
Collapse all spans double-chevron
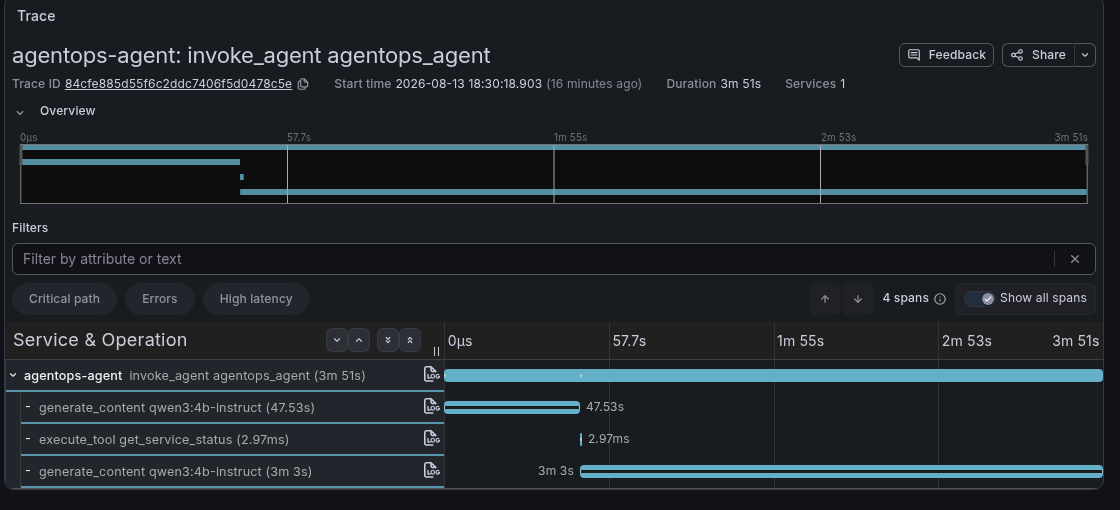pos(409,340)
